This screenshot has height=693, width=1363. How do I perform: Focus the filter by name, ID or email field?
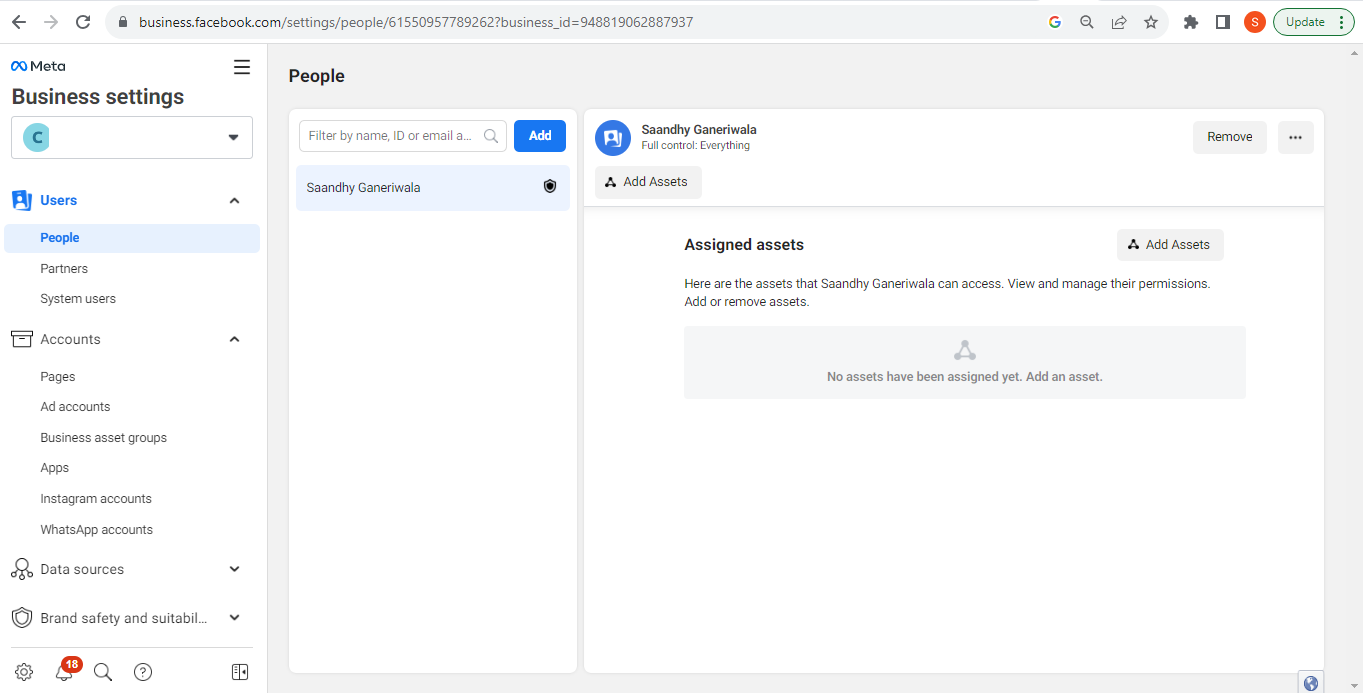coord(403,136)
